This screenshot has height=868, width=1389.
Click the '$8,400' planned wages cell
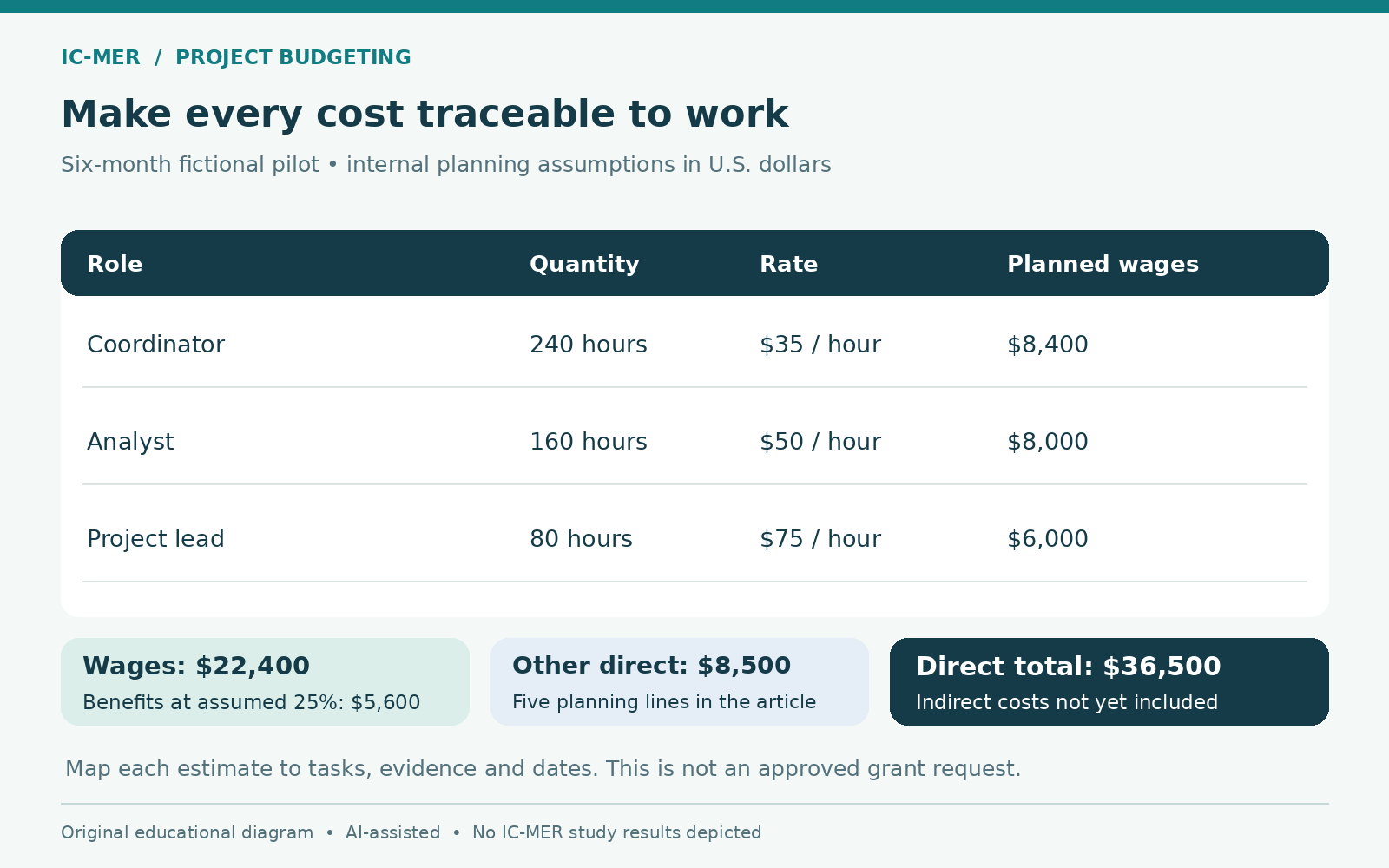pos(1048,345)
